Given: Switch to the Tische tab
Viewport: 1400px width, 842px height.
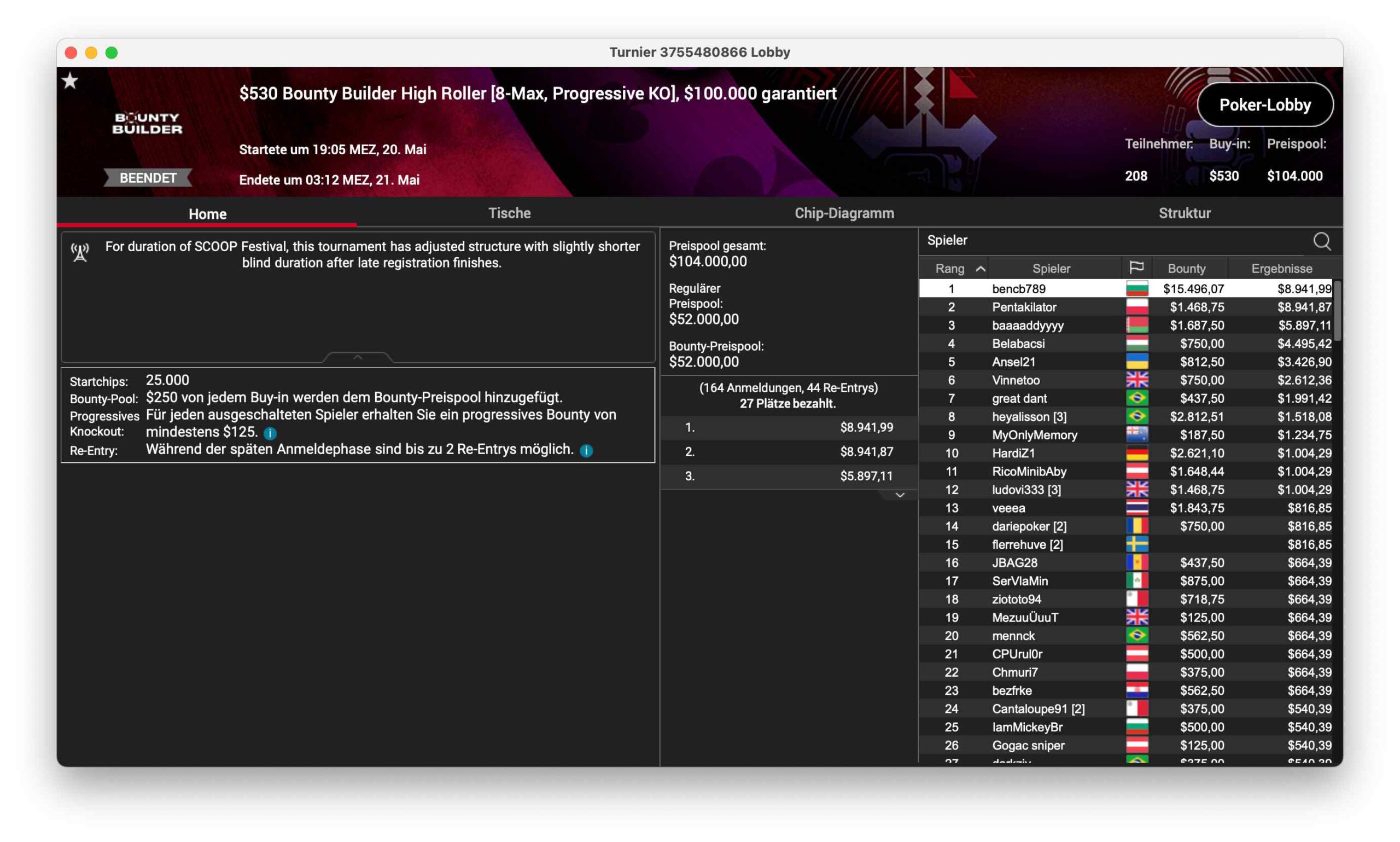Looking at the screenshot, I should click(509, 213).
